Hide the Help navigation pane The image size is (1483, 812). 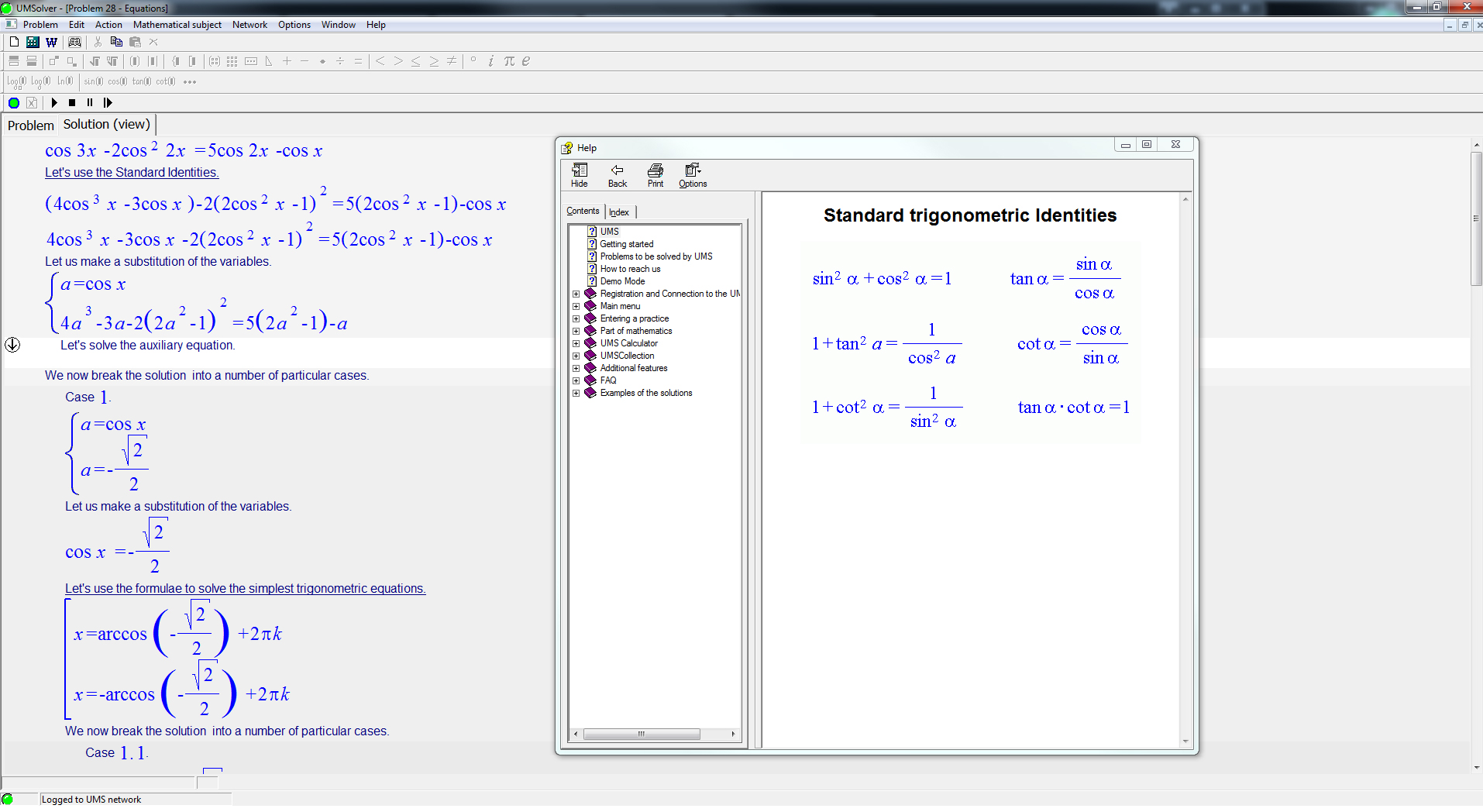(x=580, y=175)
